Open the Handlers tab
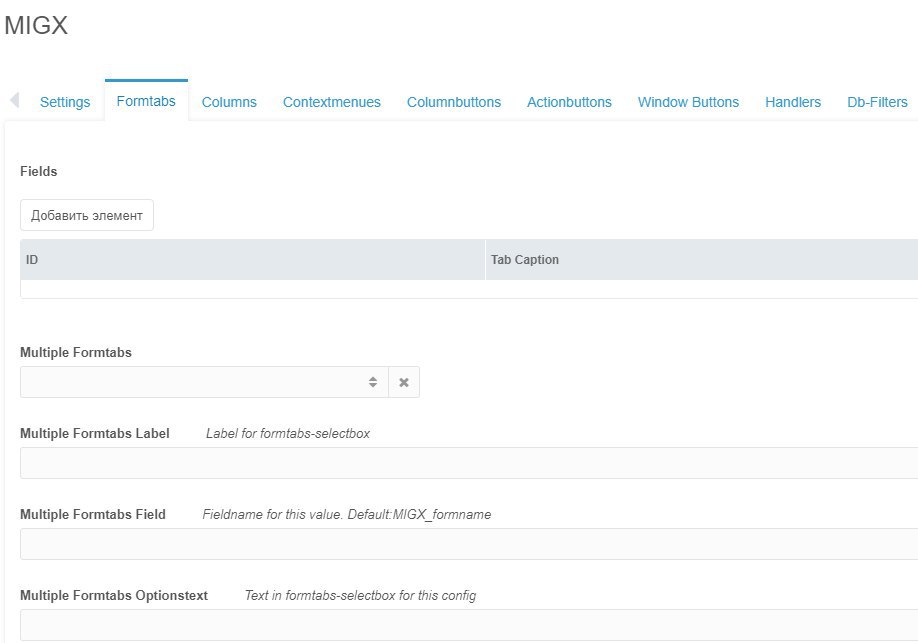 793,102
